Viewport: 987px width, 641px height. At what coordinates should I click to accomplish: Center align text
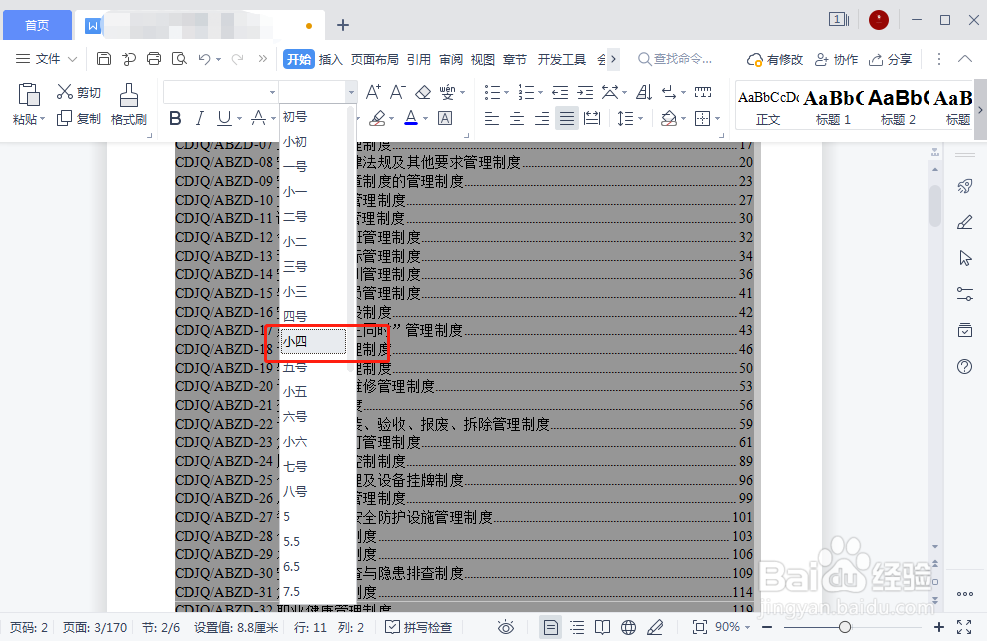(517, 118)
